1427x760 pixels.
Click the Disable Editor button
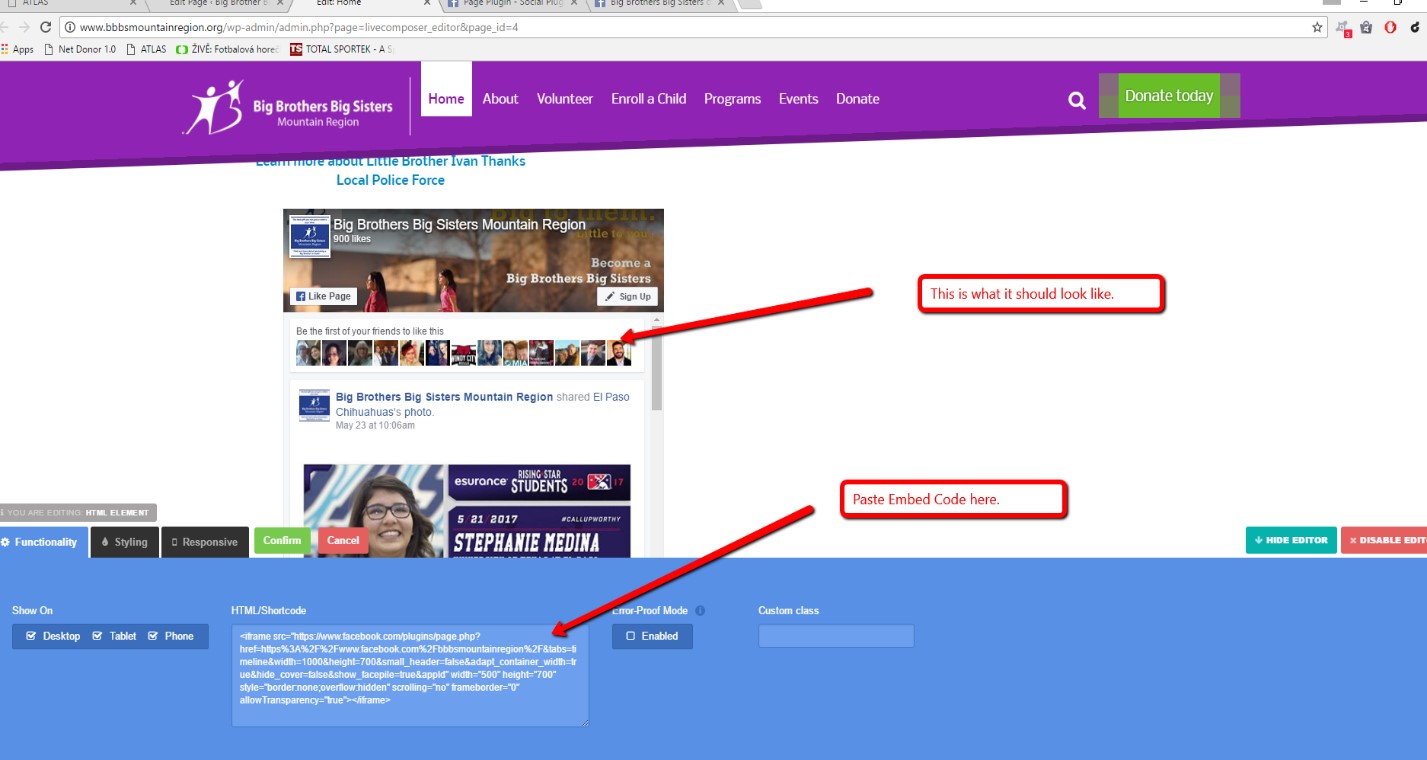[x=1384, y=540]
